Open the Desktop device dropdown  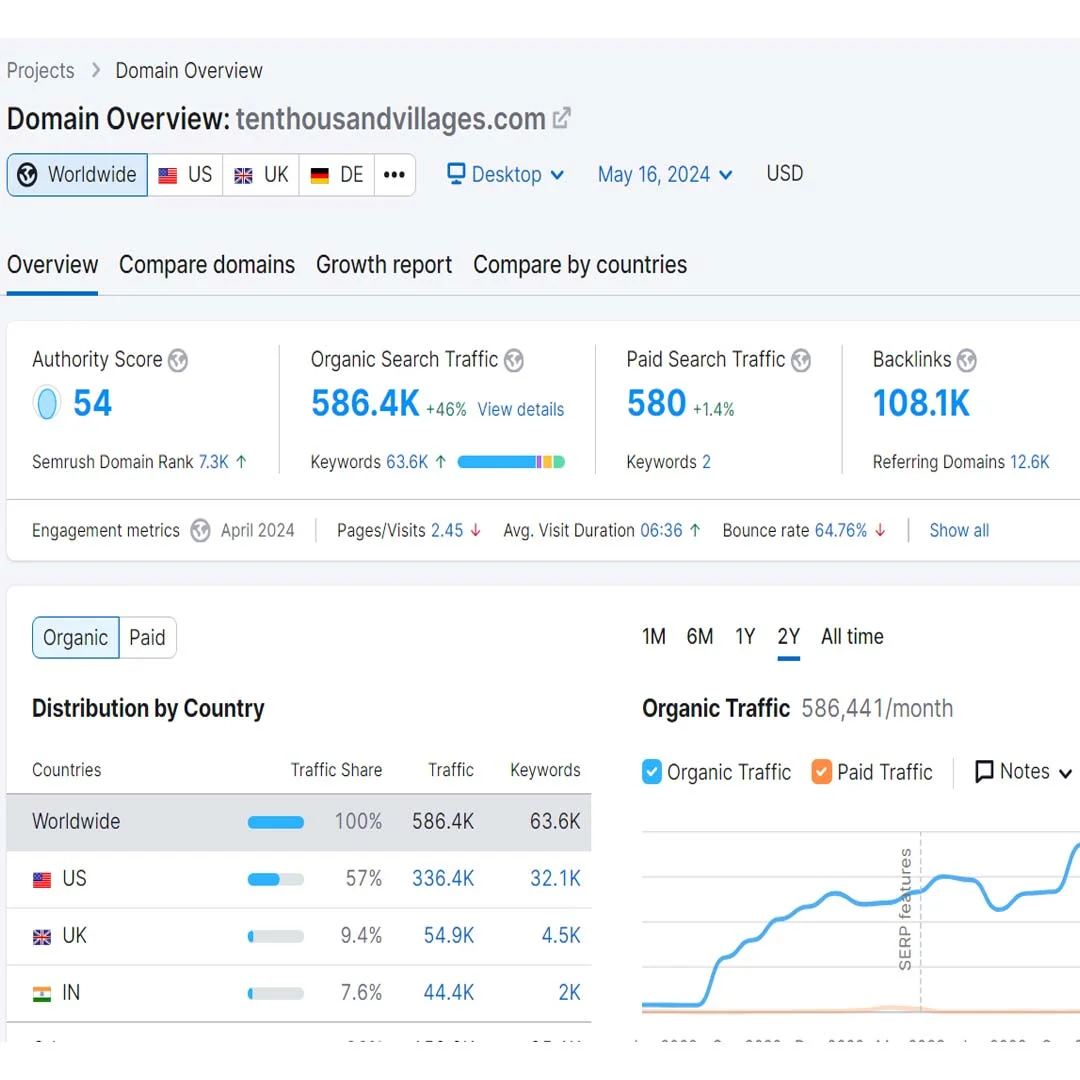(x=506, y=174)
